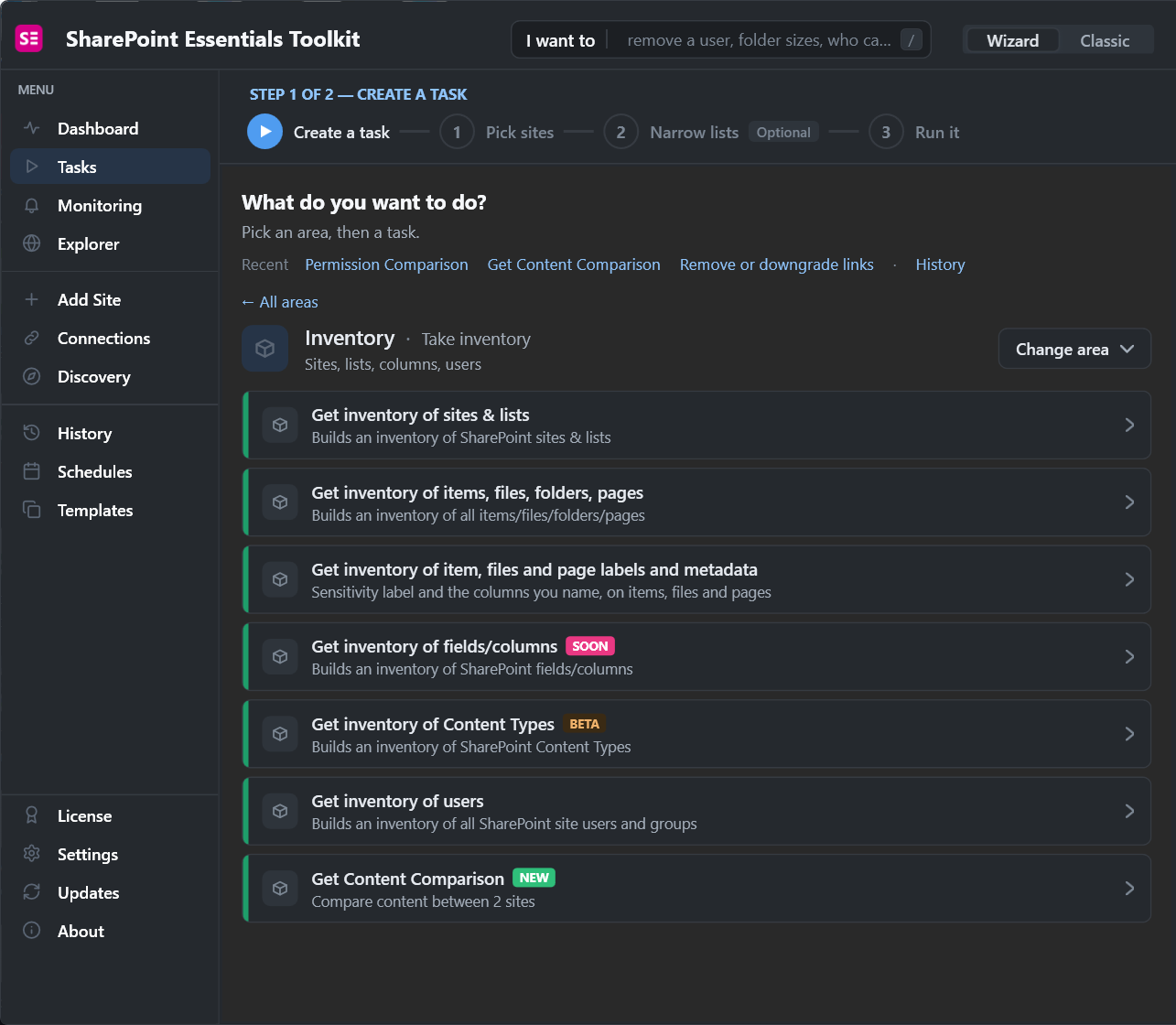The height and width of the screenshot is (1025, 1176).
Task: Click the Explorer globe icon
Action: click(32, 244)
